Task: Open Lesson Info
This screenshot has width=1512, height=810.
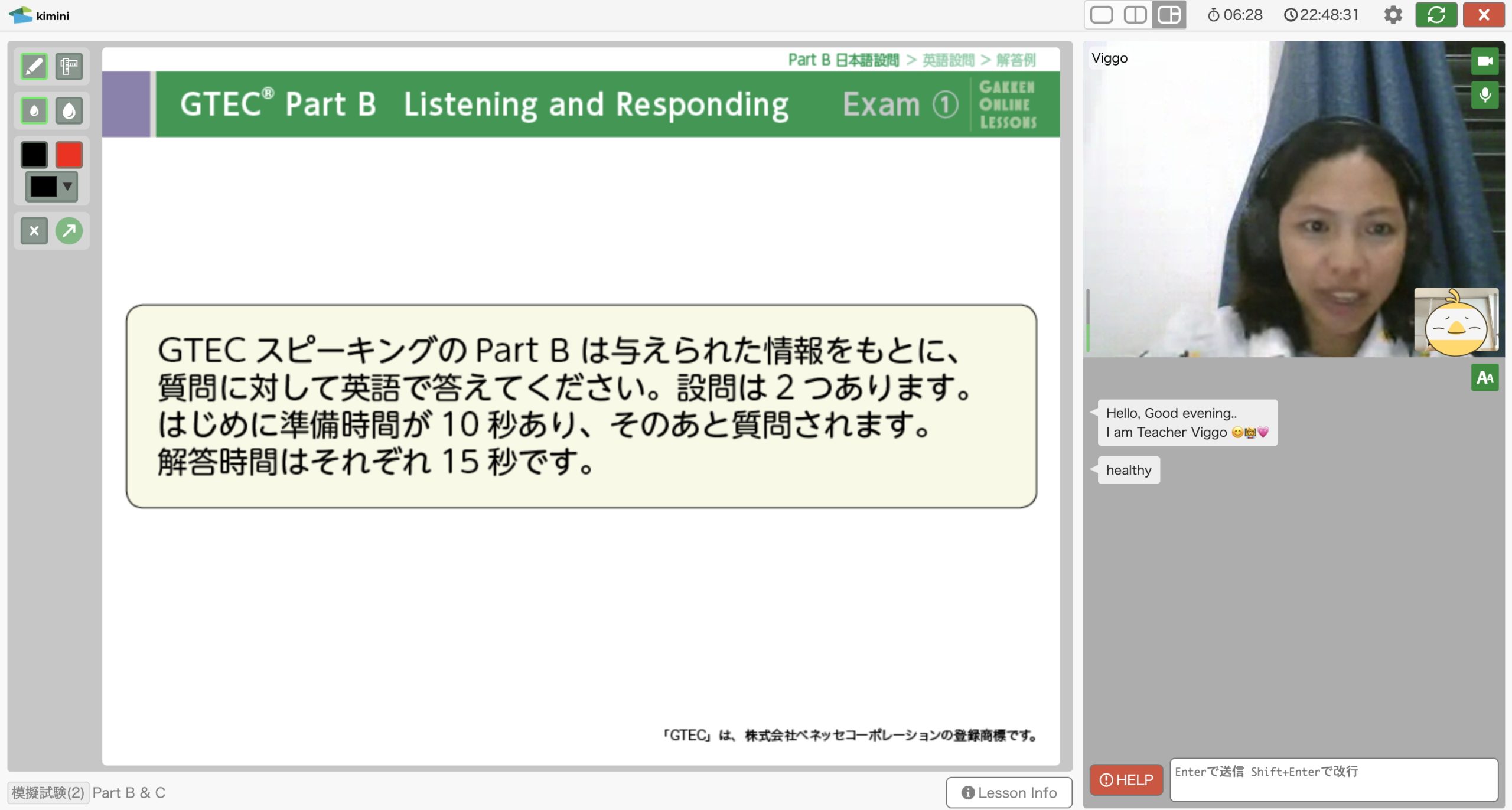Action: 1009,792
